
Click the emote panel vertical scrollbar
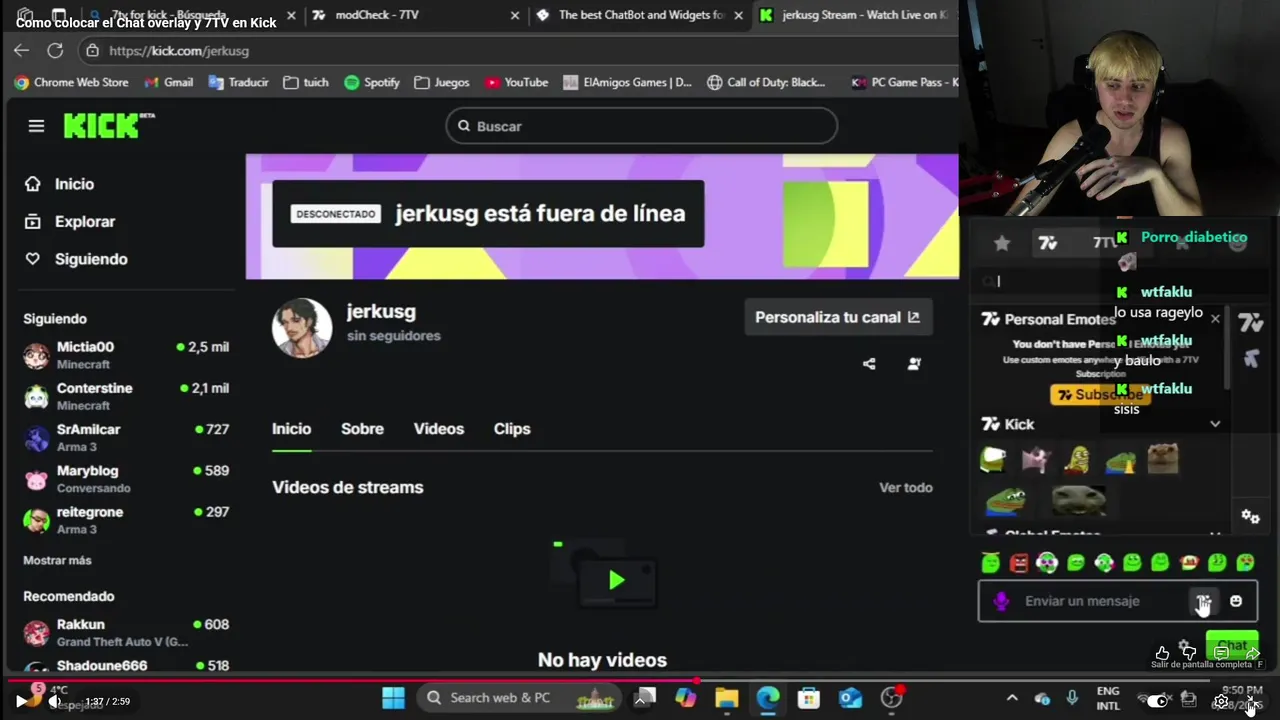pos(1228,345)
